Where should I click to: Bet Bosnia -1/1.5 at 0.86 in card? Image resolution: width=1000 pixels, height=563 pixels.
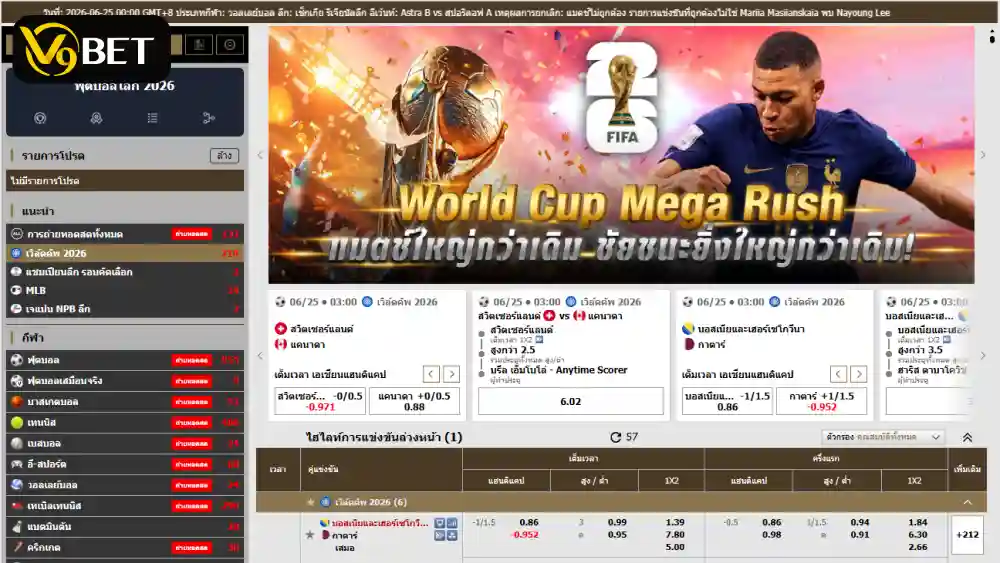point(728,401)
